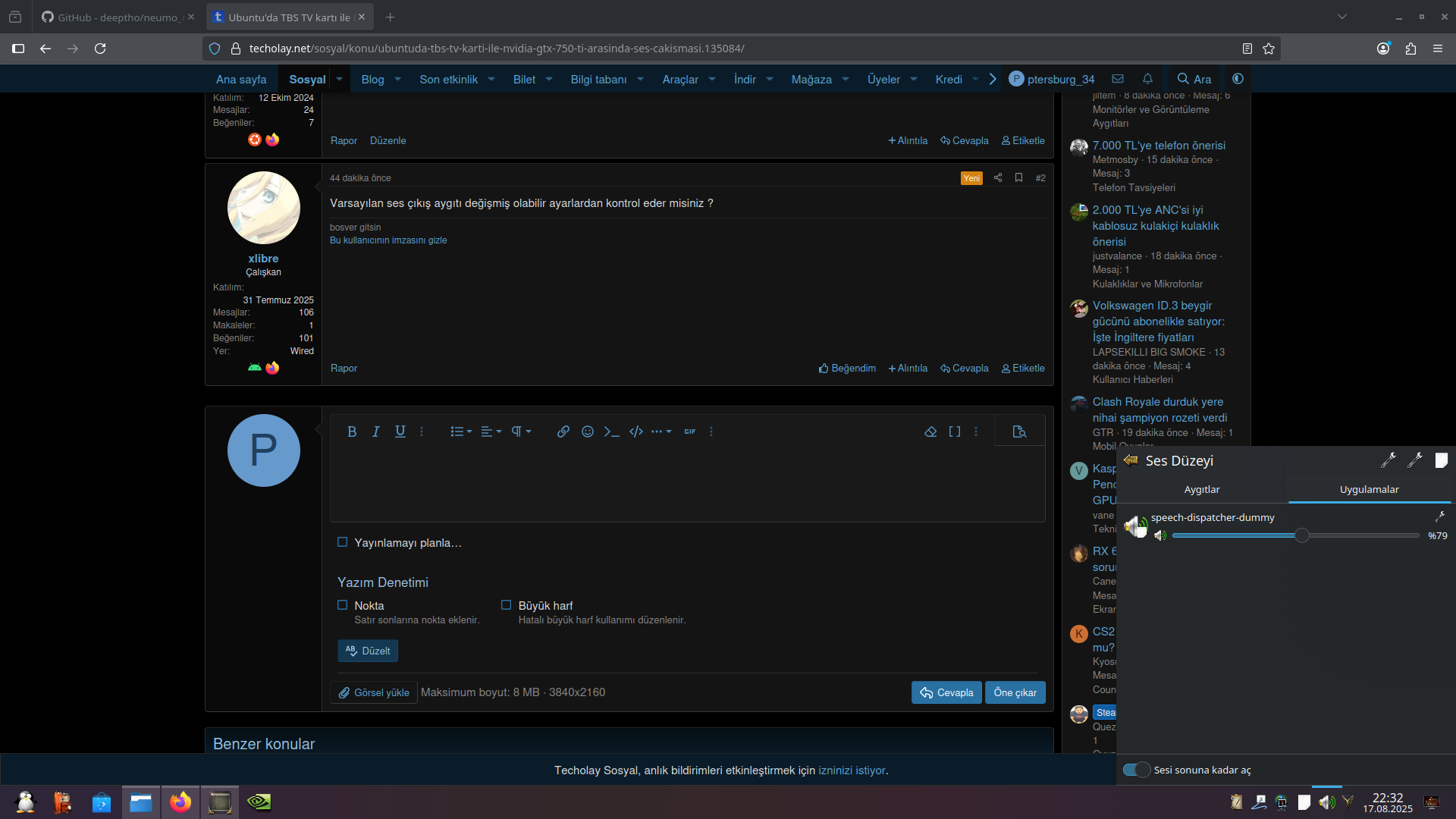Check the Yayınlamayı planla checkbox
The height and width of the screenshot is (819, 1456).
pos(343,542)
